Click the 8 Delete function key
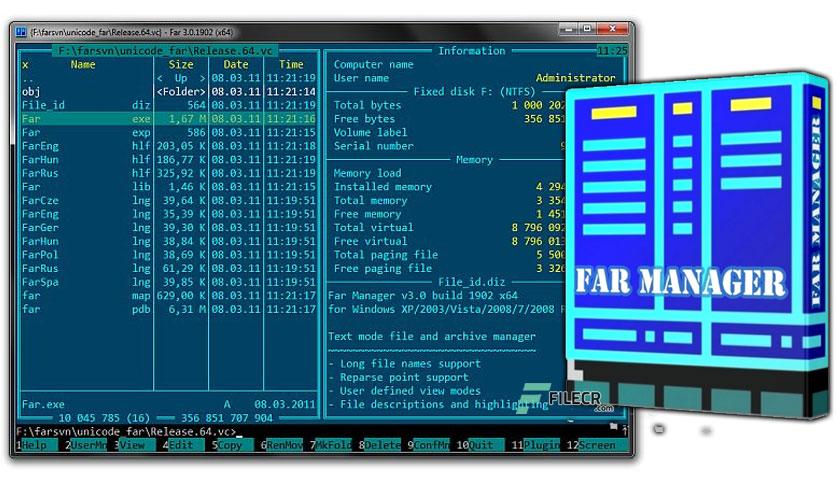This screenshot has height=484, width=836. pos(379,445)
